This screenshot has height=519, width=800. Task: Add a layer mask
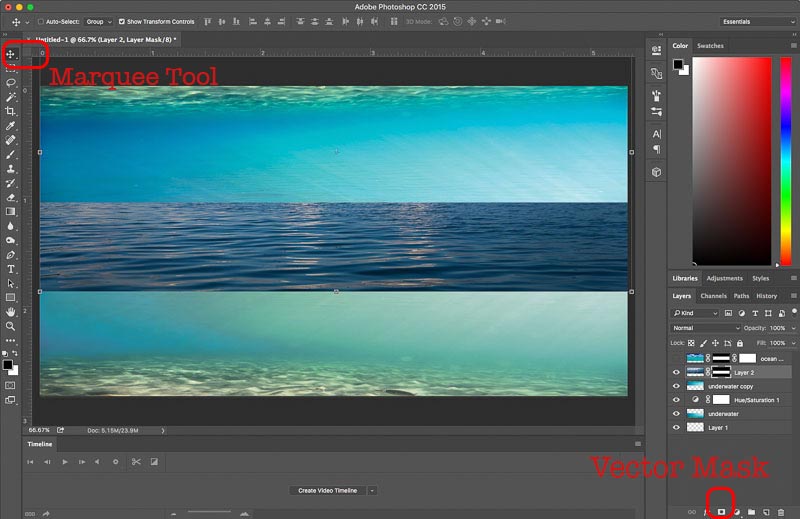tap(721, 512)
